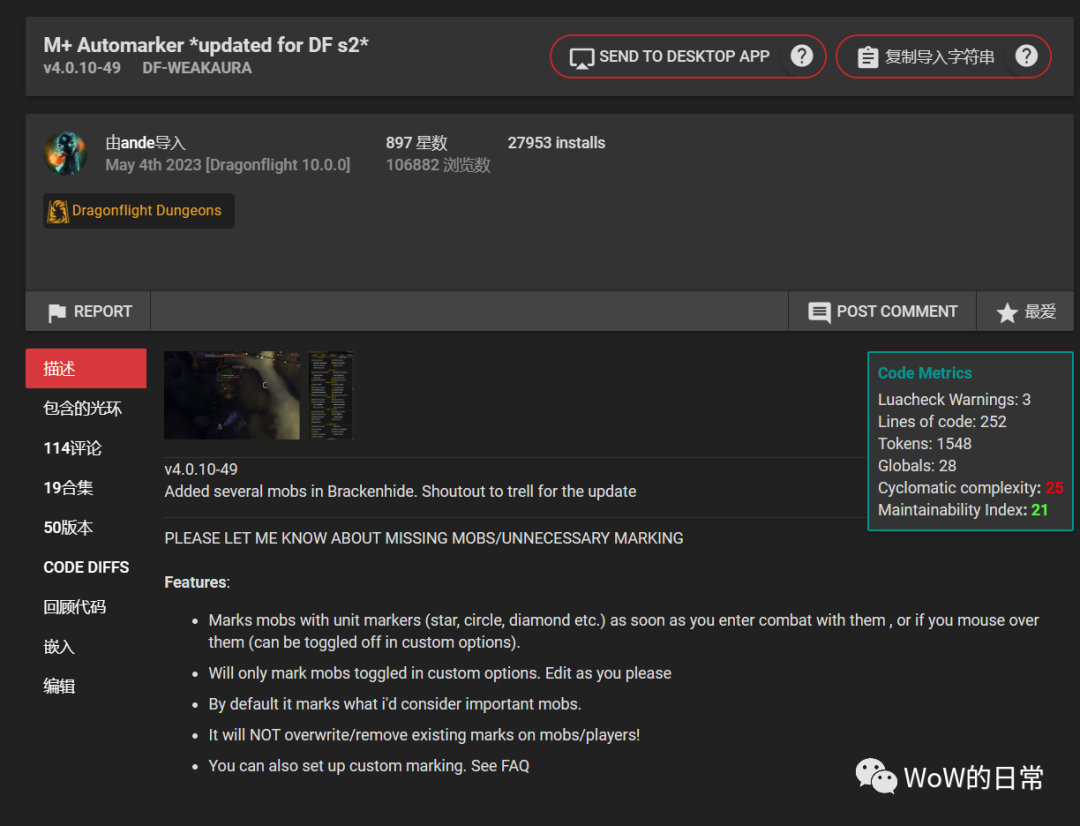The width and height of the screenshot is (1080, 826).
Task: Click the author ande avatar
Action: point(66,153)
